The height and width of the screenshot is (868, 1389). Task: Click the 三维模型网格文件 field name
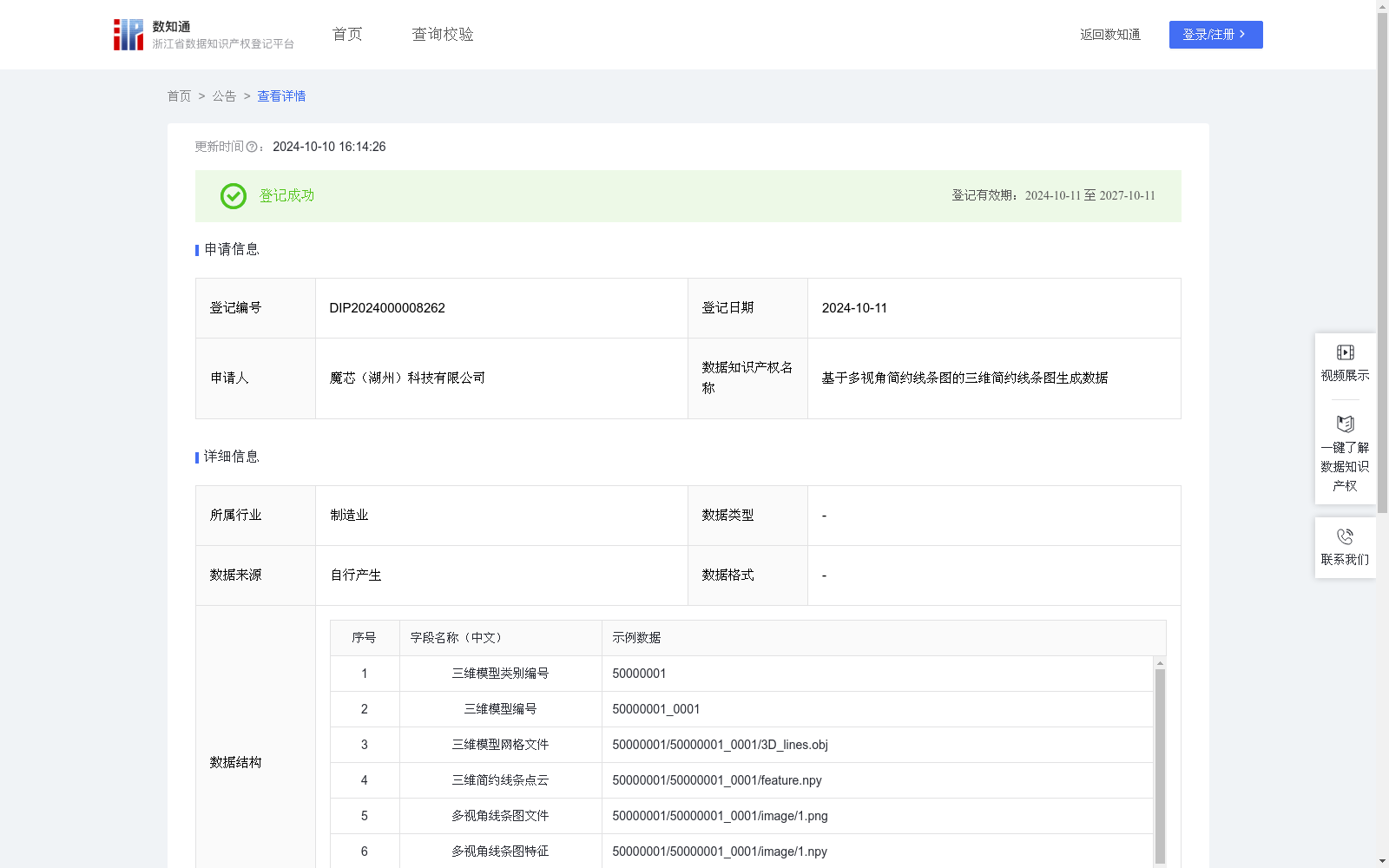[x=500, y=745]
